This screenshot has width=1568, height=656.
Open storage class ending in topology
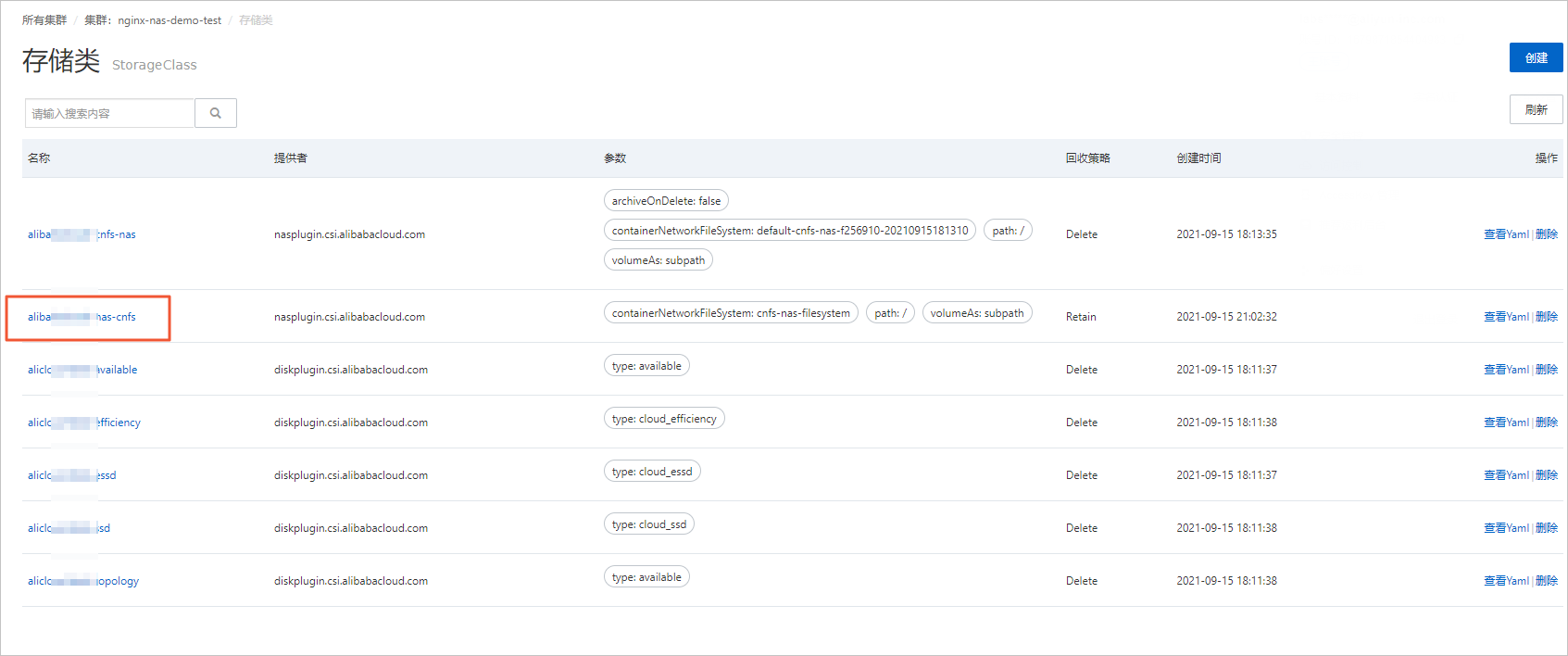pyautogui.click(x=83, y=581)
